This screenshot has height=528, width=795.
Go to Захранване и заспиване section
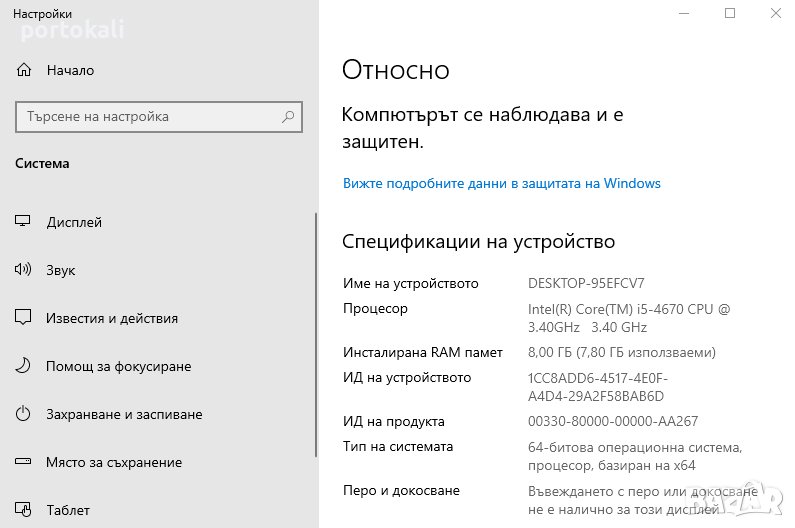pyautogui.click(x=124, y=414)
